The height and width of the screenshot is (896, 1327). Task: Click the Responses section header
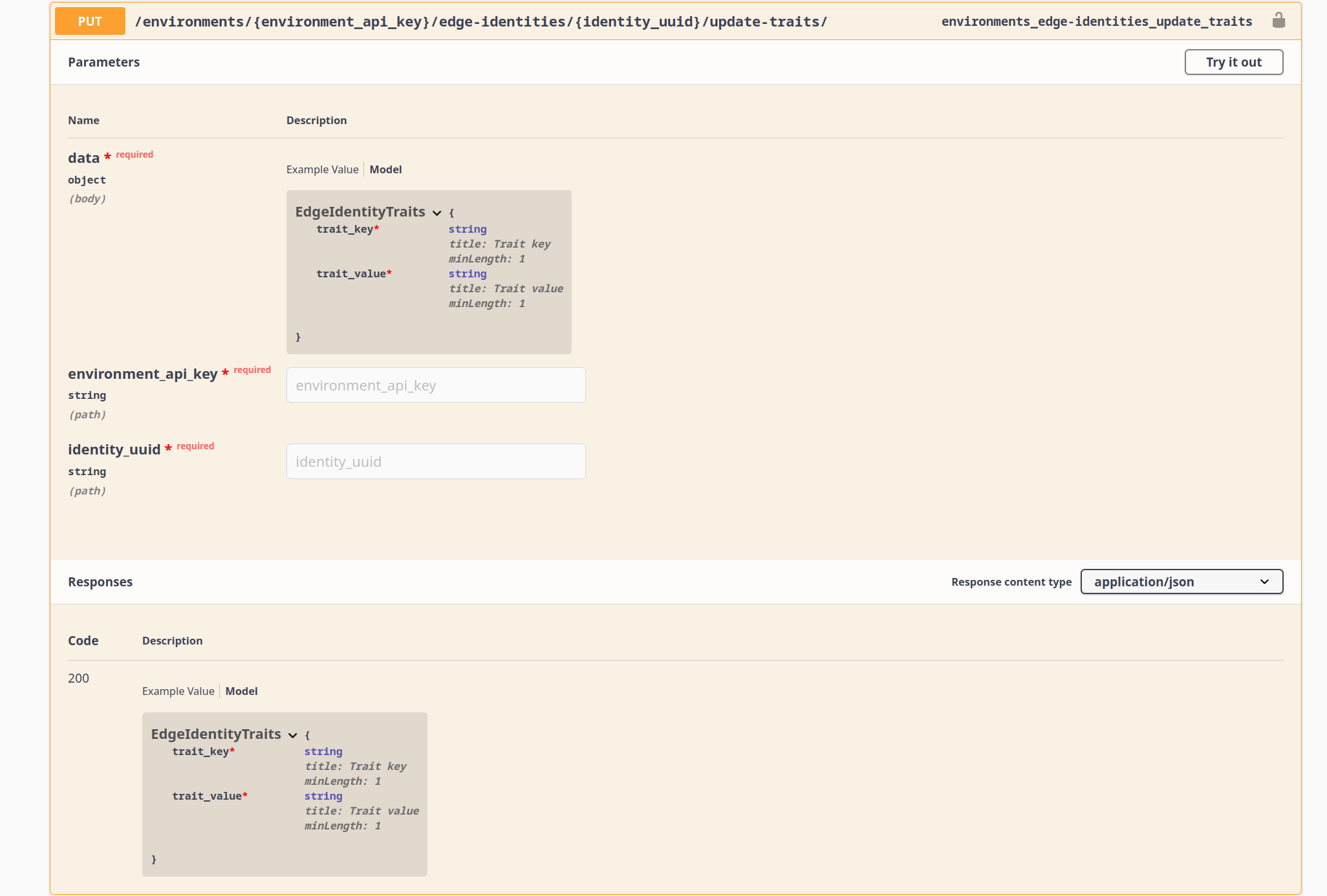100,581
